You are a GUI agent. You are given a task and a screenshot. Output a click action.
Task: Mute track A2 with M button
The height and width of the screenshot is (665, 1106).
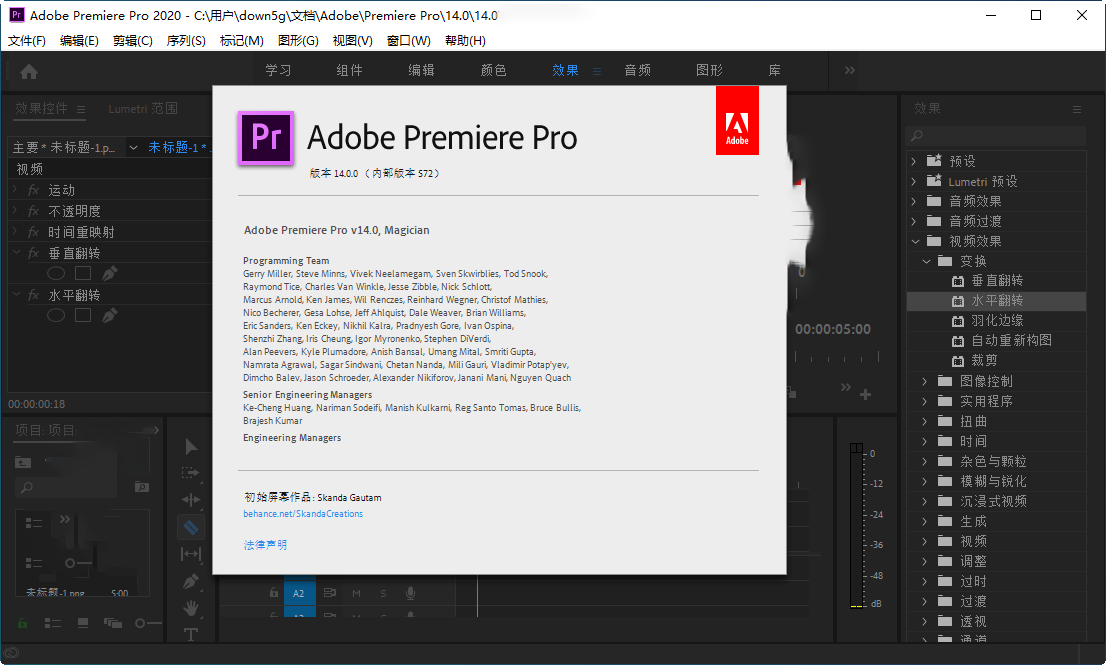(x=356, y=594)
